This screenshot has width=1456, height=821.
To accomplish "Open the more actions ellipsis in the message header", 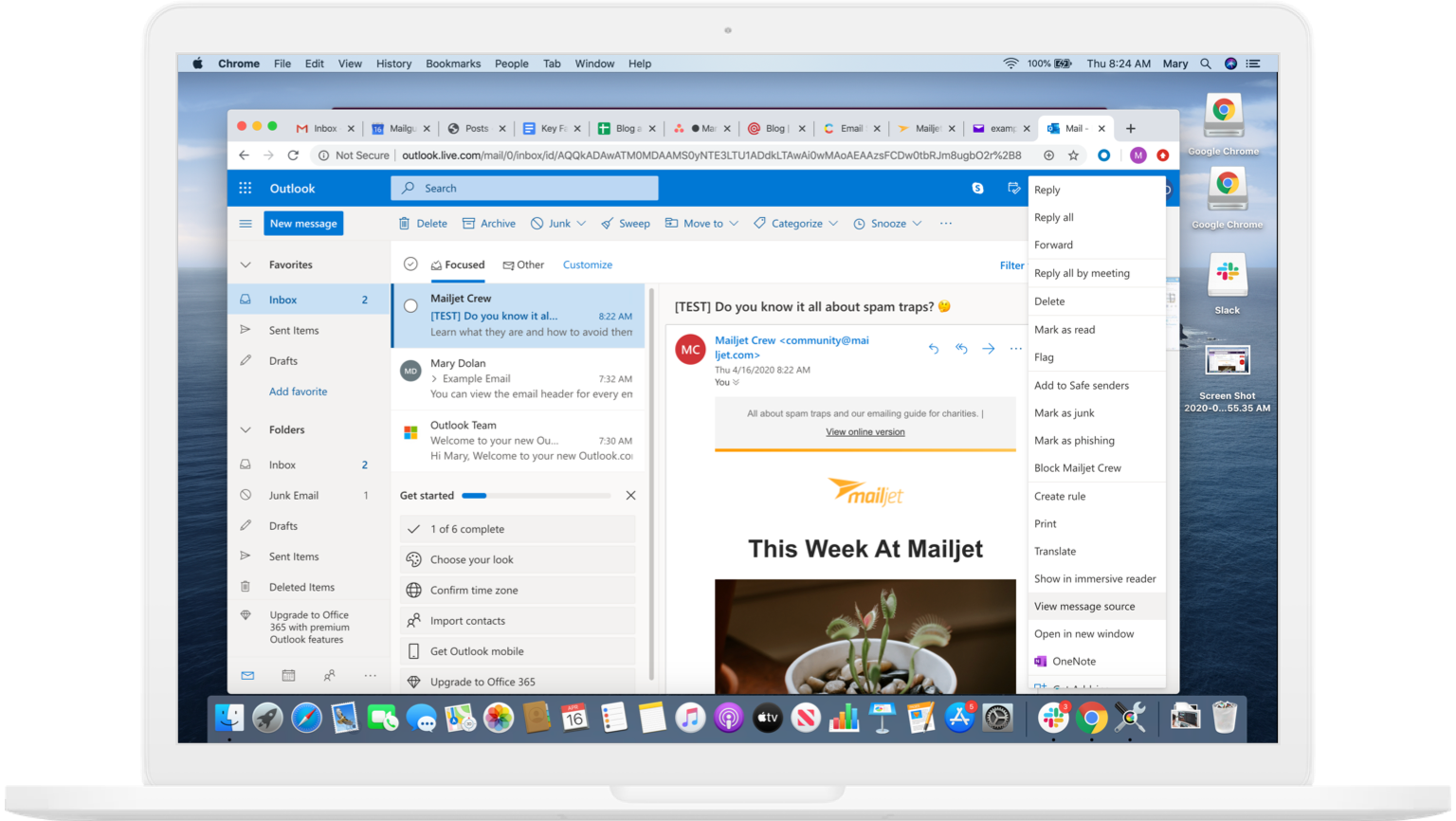I will pos(1015,349).
